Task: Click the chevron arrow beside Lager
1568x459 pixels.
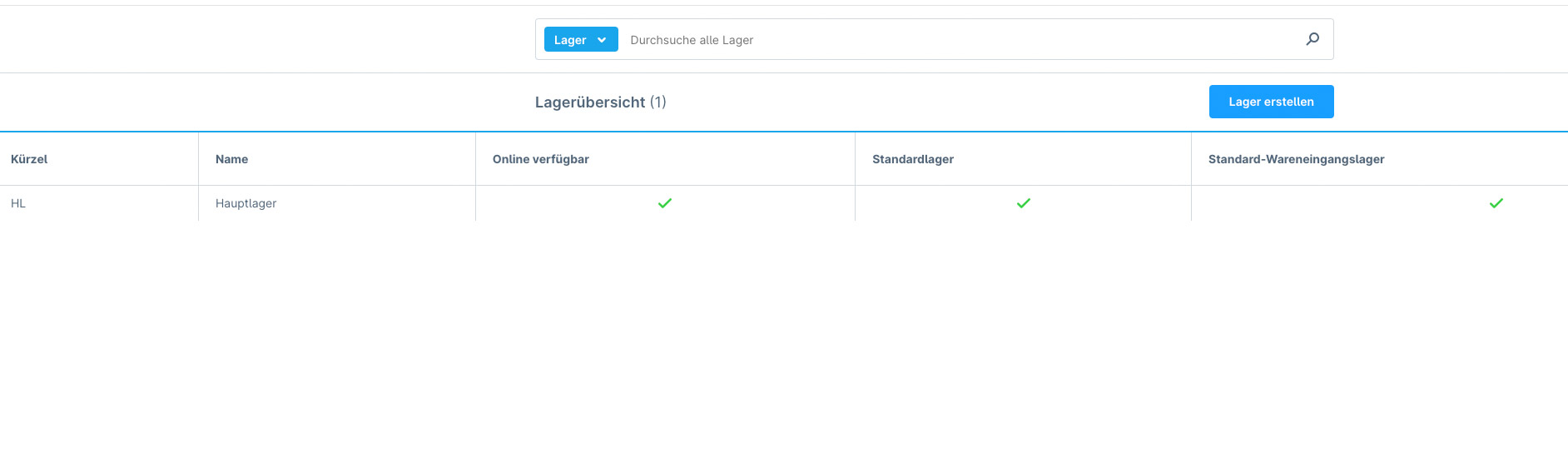Action: [x=602, y=40]
